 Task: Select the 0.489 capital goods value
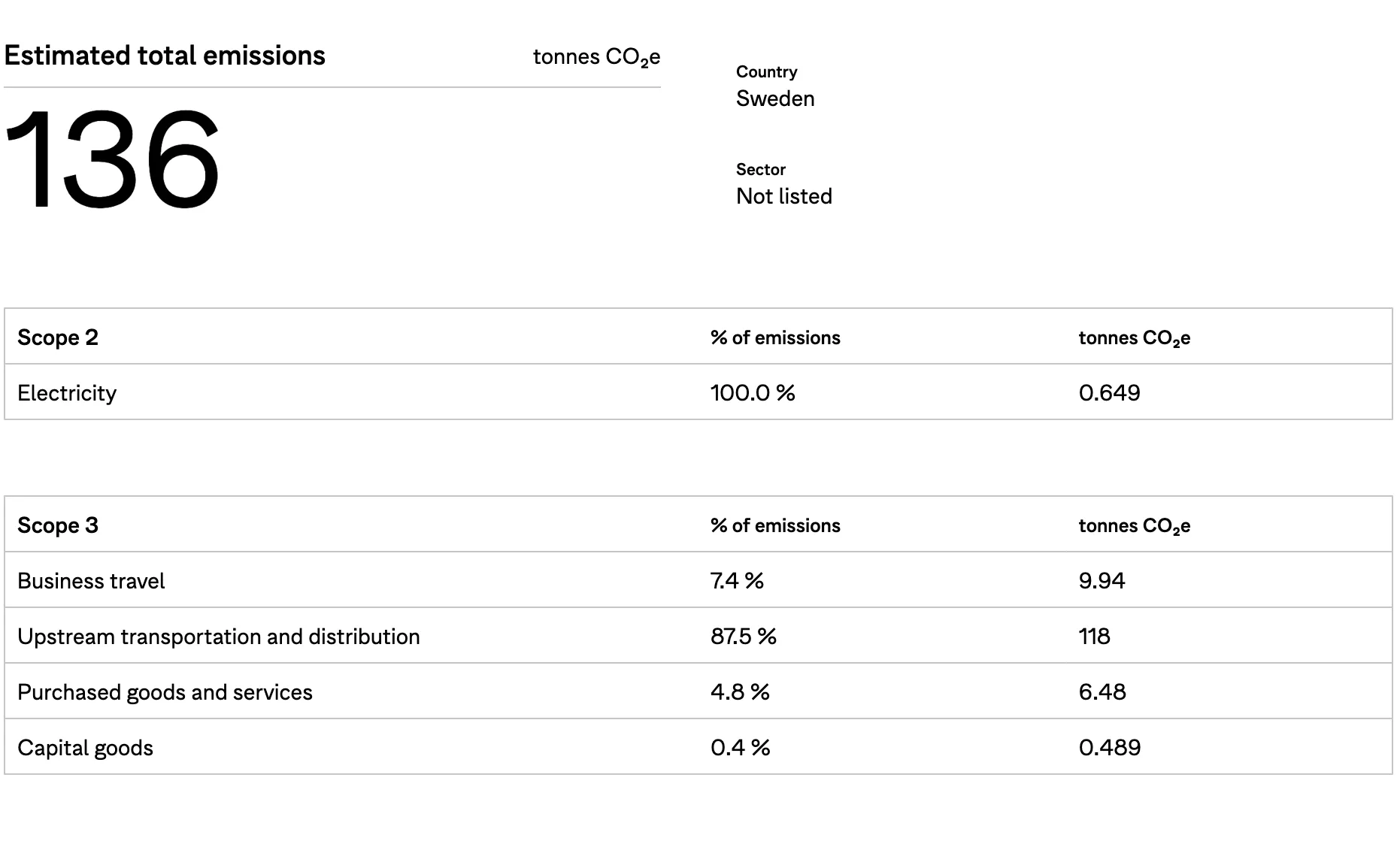(x=1109, y=748)
